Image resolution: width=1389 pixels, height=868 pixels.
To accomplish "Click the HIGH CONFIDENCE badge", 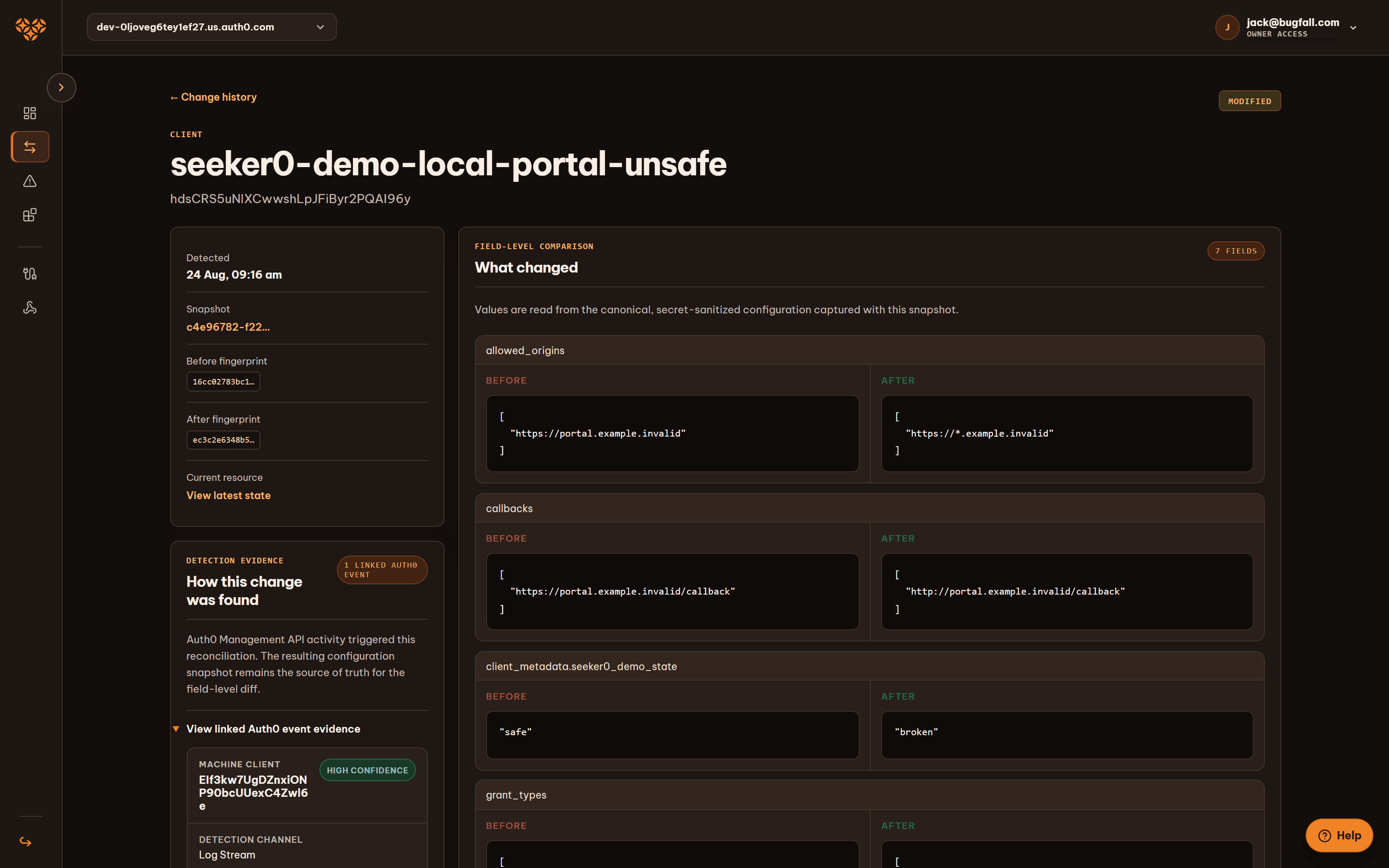I will (367, 770).
